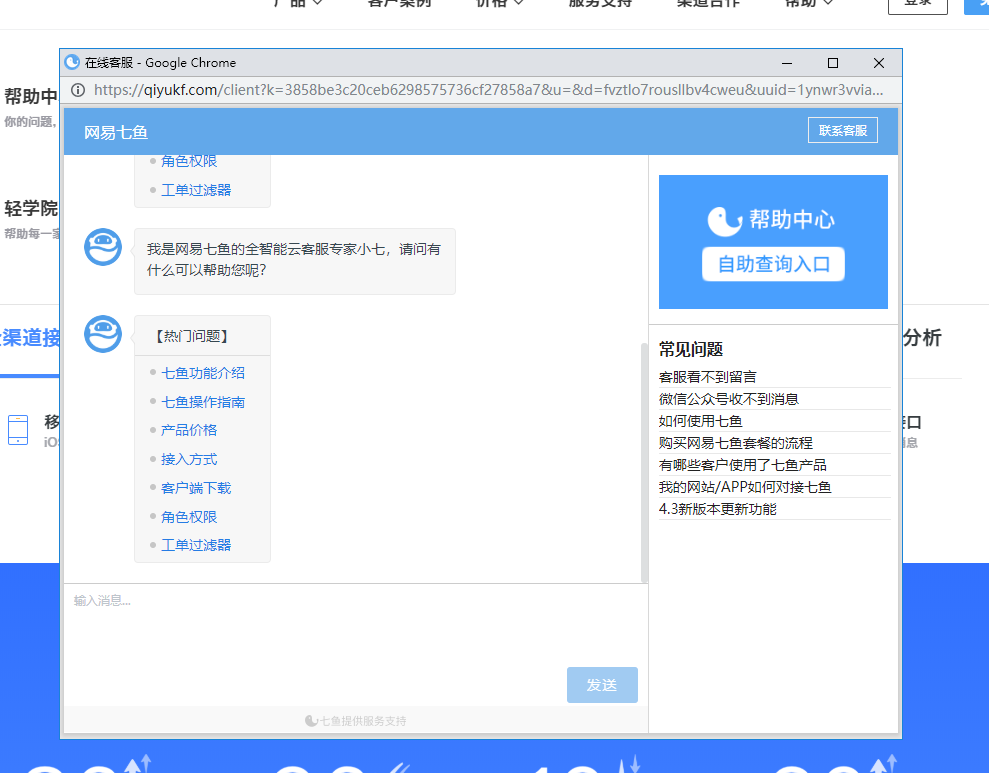Open 帮助 dropdown in background page nav
This screenshot has height=773, width=989.
click(808, 3)
